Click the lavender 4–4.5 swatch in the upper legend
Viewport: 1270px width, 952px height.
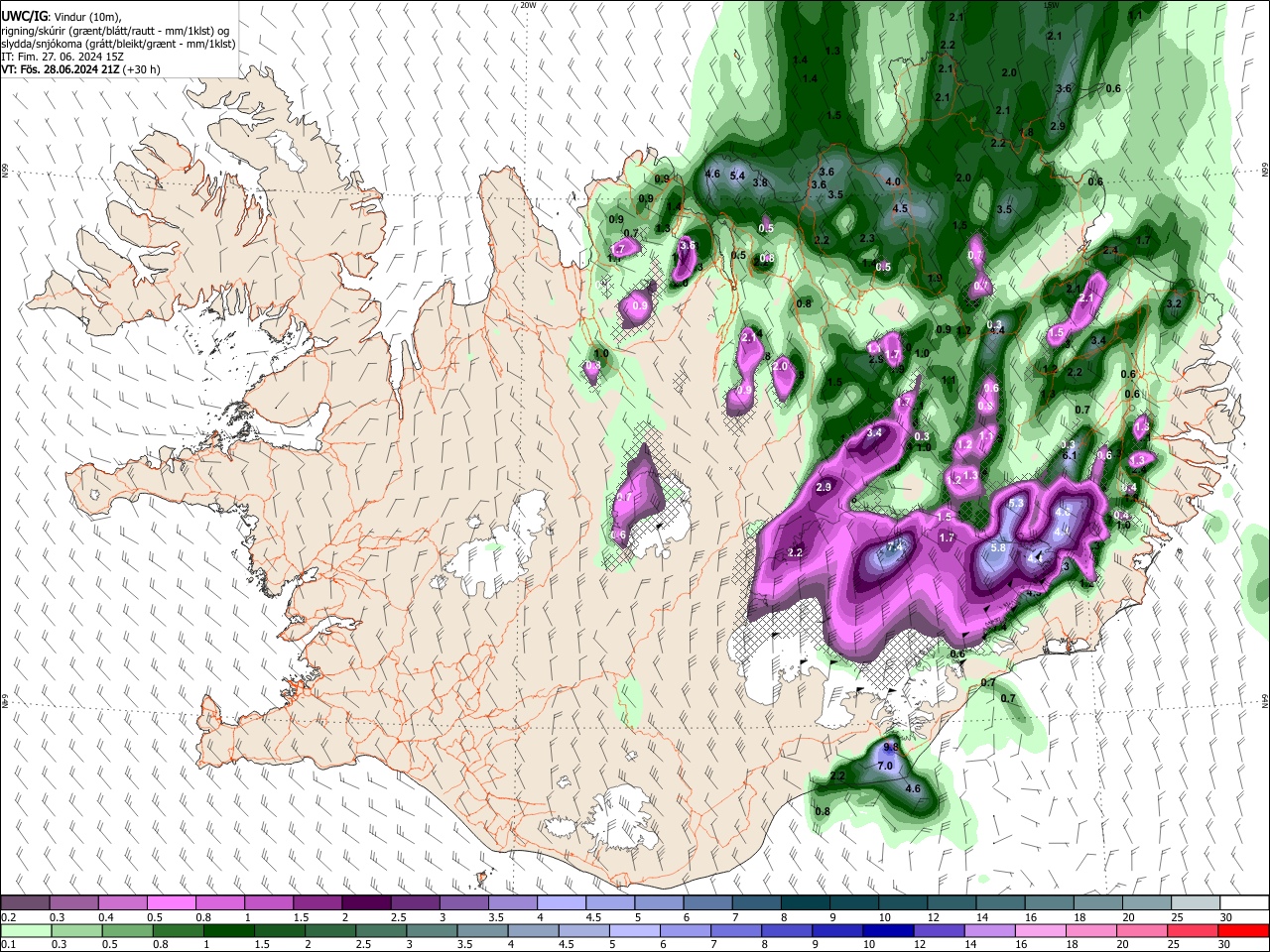(560, 902)
